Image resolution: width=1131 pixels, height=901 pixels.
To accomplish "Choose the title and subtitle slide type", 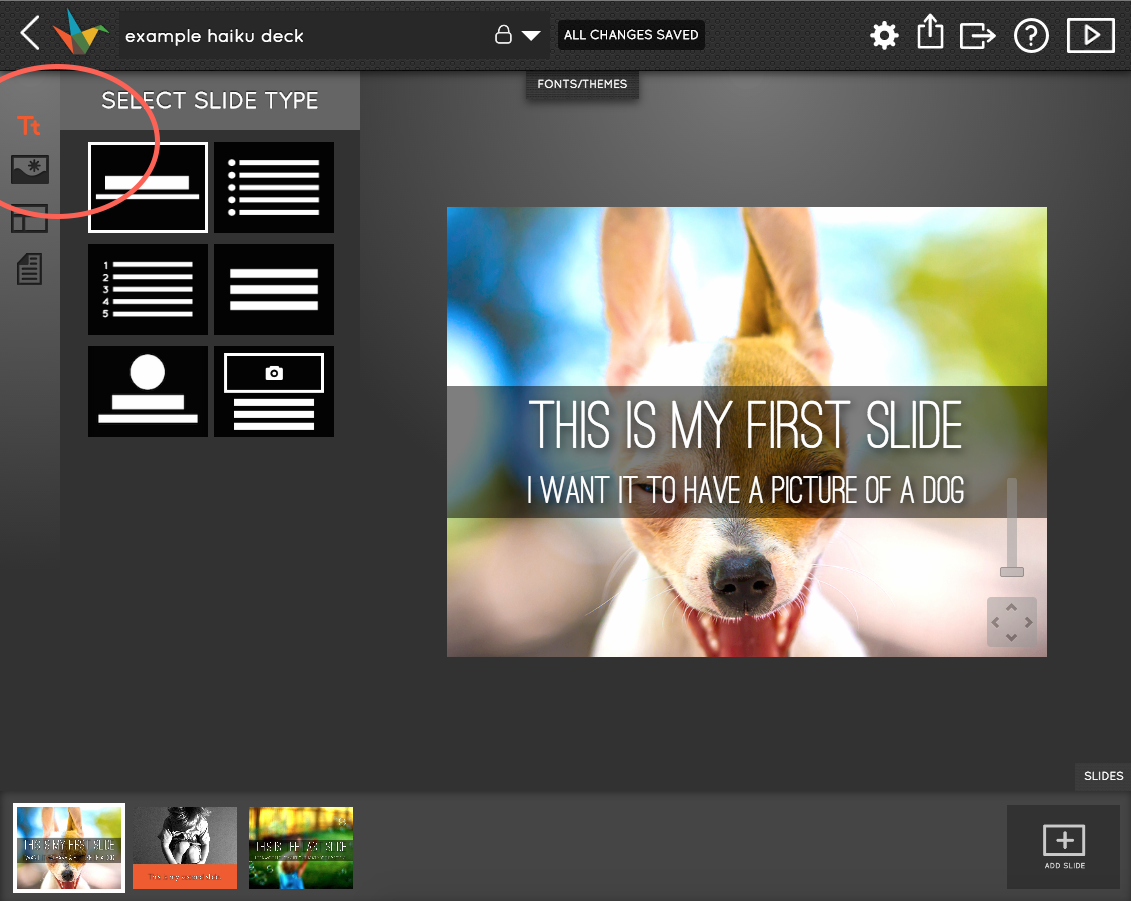I will [148, 188].
